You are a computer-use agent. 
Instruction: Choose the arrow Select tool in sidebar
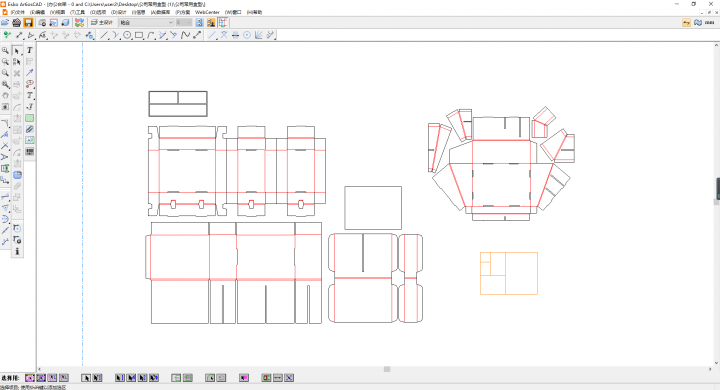point(17,51)
